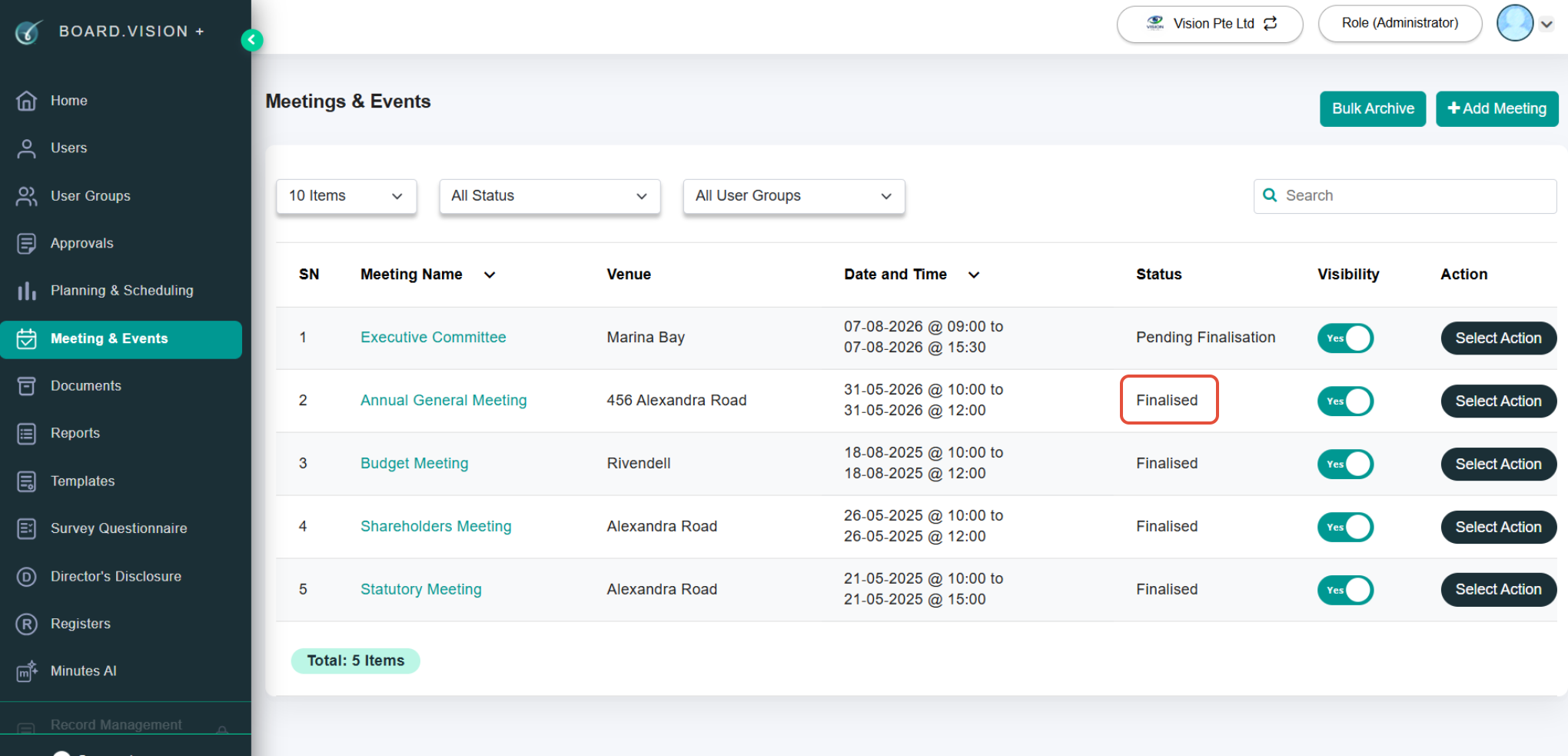1568x756 pixels.
Task: Open Select Action for Budget Meeting
Action: 1499,465
